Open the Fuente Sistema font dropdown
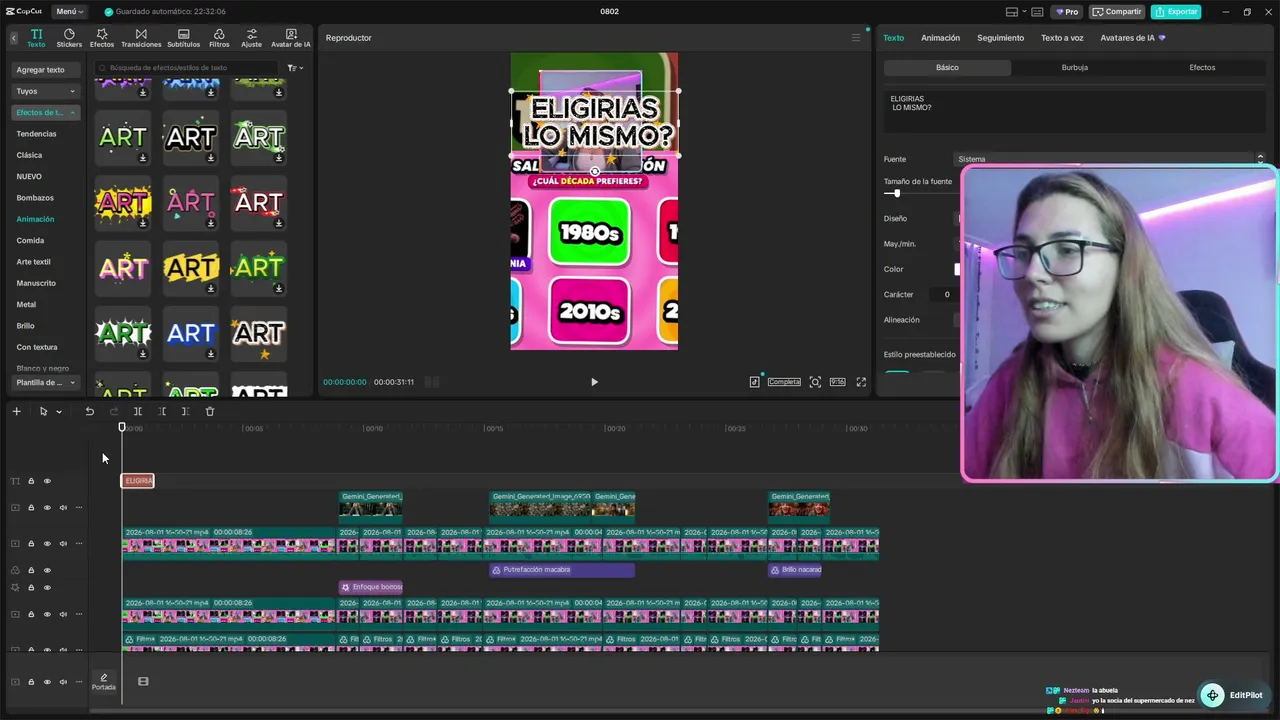The width and height of the screenshot is (1280, 720). 1110,159
